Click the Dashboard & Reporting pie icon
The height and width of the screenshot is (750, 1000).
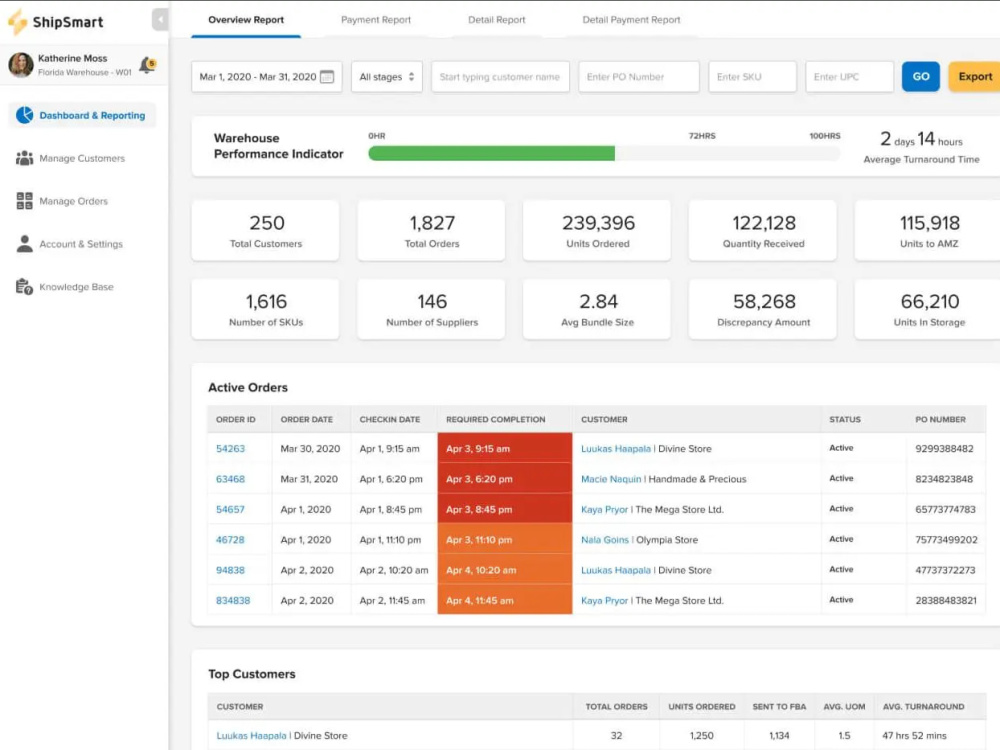[25, 115]
